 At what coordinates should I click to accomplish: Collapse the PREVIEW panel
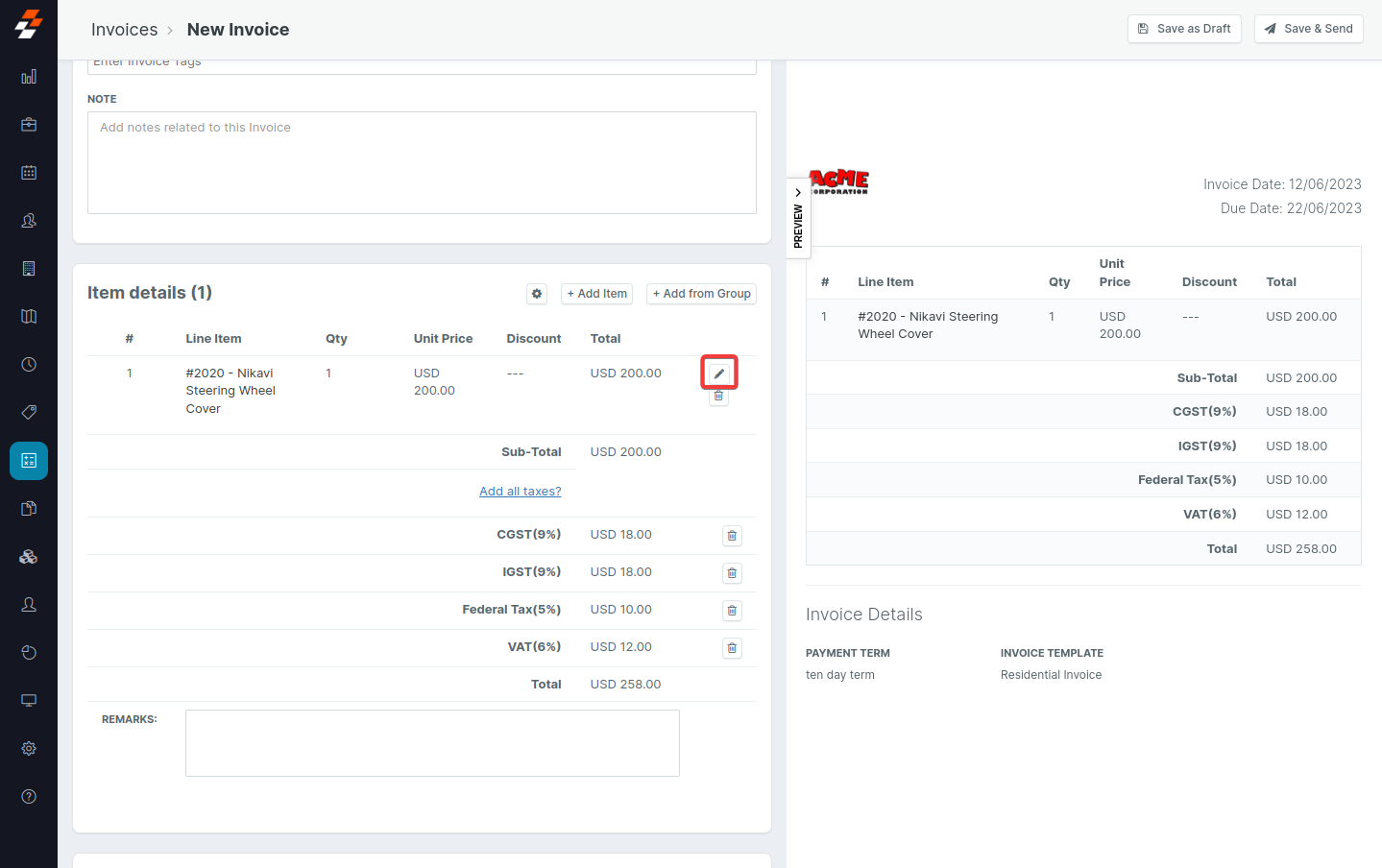(798, 218)
